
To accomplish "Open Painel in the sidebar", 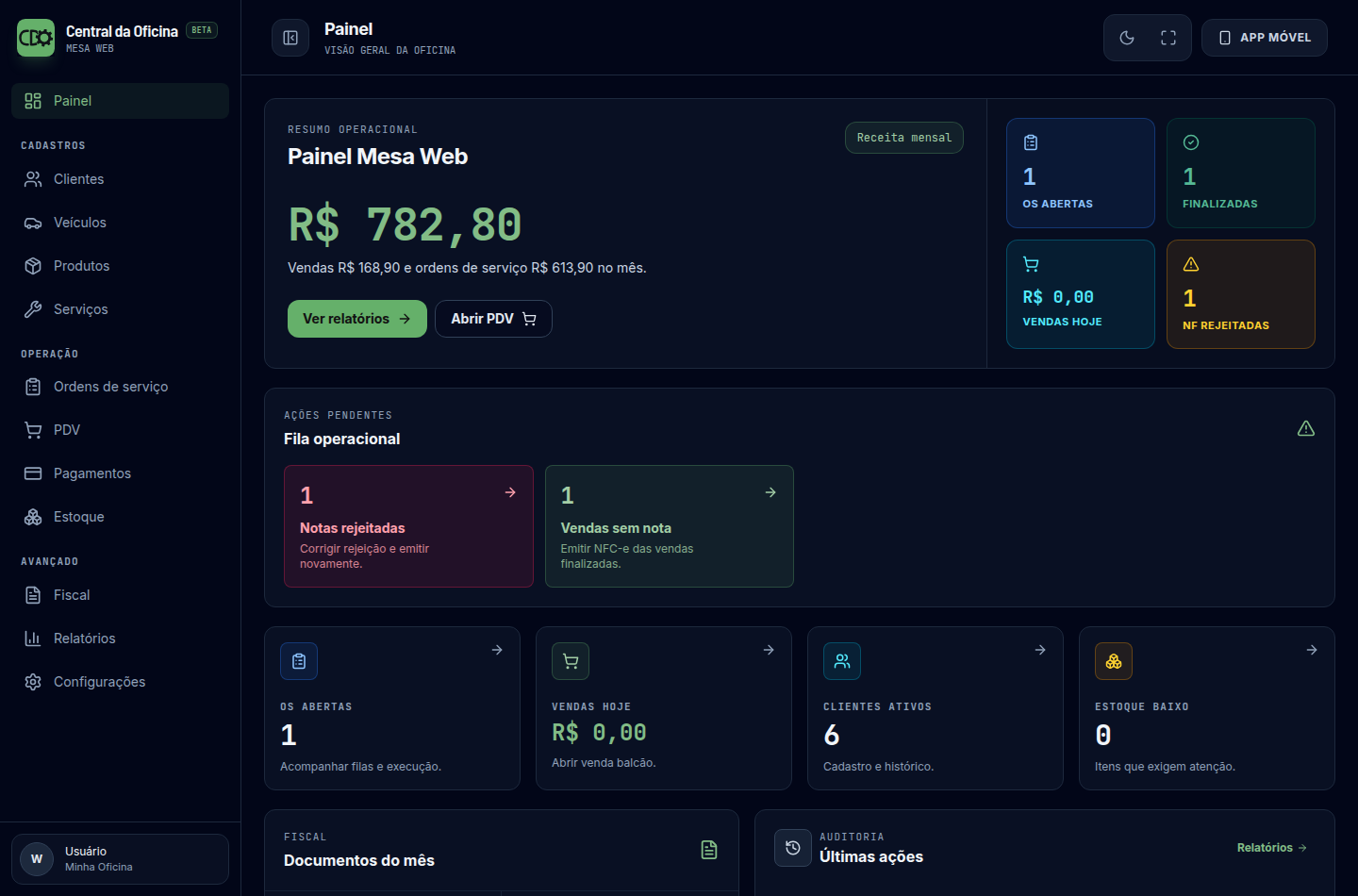I will point(120,101).
